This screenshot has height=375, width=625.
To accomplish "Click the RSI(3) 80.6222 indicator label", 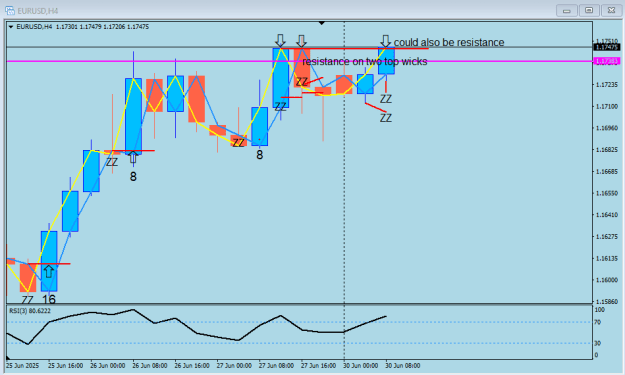I will coord(30,311).
